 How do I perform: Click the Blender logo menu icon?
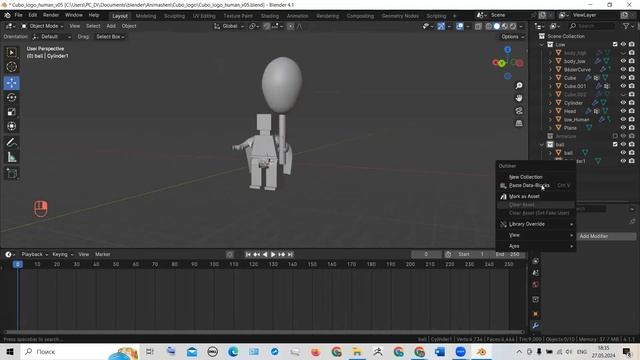tap(7, 15)
